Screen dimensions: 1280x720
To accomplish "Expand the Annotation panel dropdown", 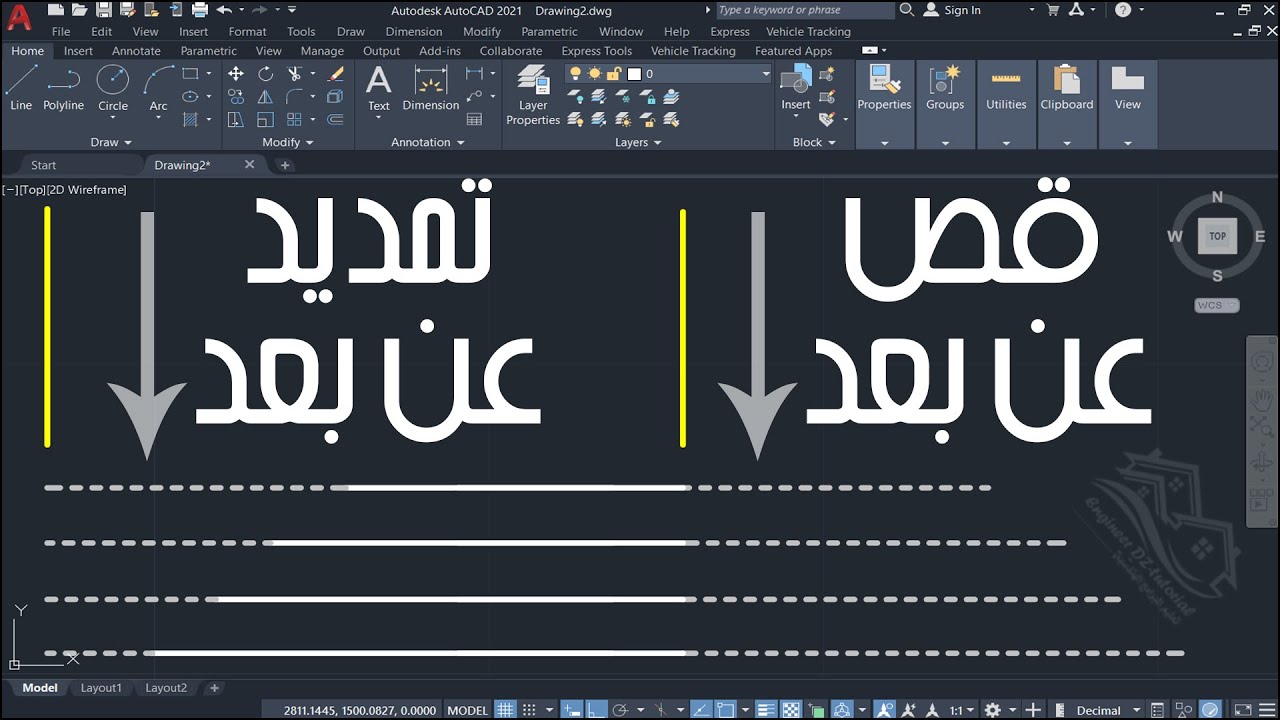I will coord(427,142).
